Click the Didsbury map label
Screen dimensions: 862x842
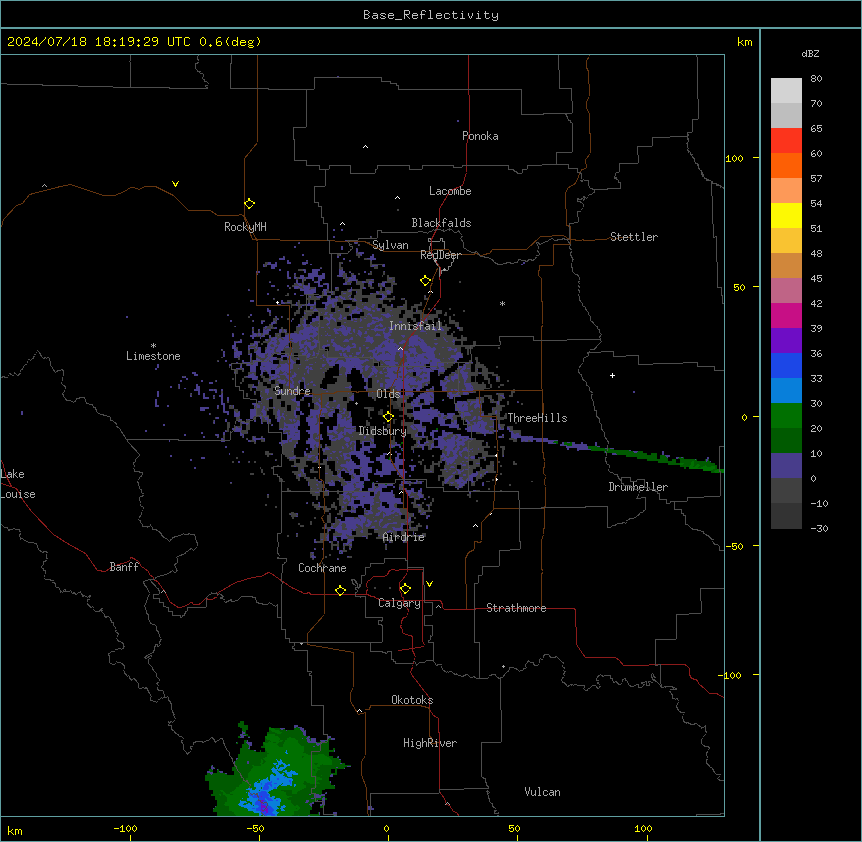coord(383,431)
